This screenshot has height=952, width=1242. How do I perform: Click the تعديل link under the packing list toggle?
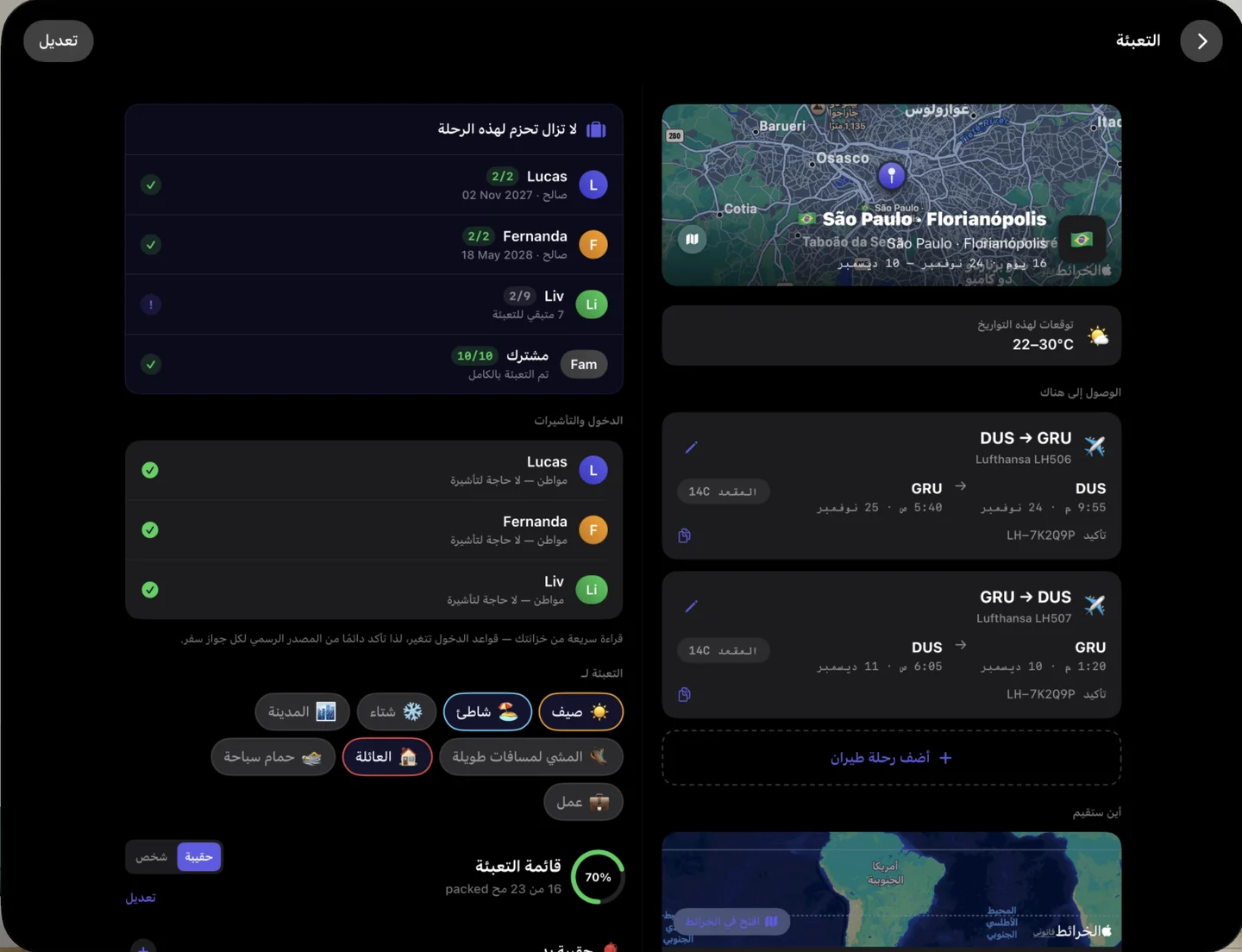coord(141,898)
